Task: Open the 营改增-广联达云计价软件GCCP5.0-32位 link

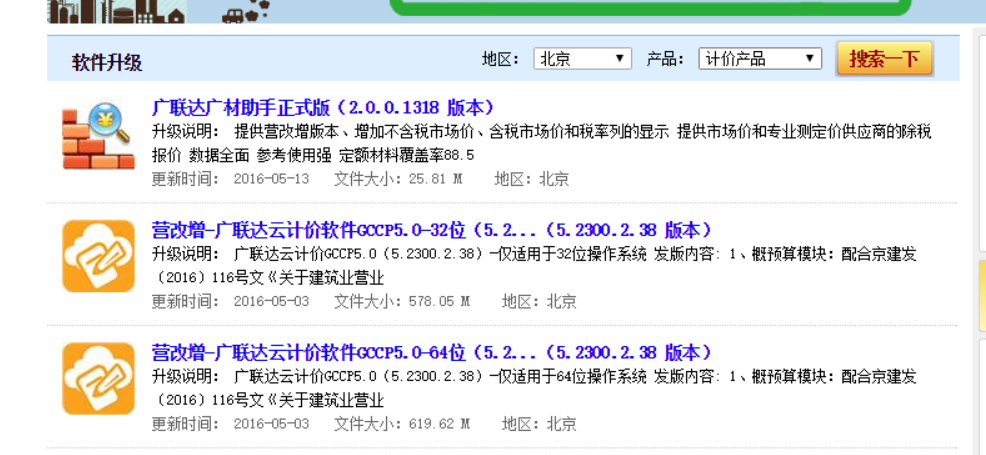Action: coord(432,230)
